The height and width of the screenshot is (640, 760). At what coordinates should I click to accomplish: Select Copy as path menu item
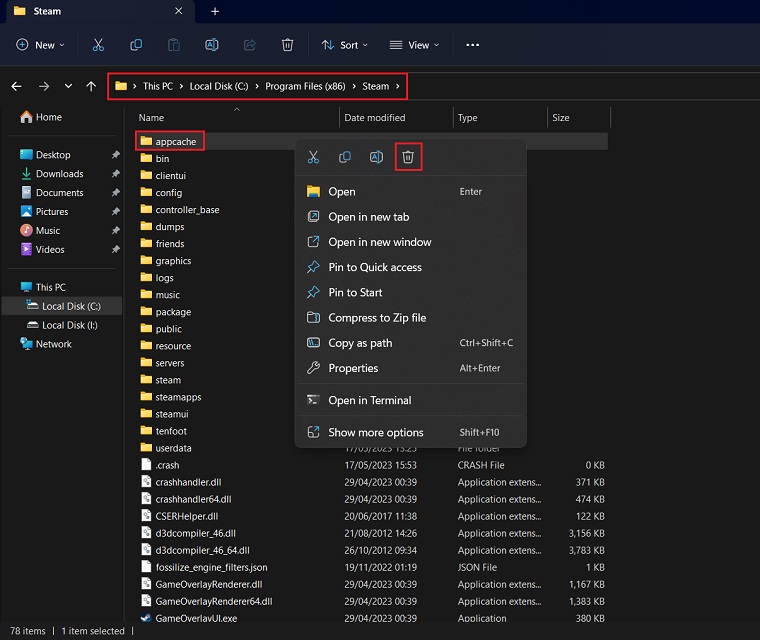tap(360, 343)
